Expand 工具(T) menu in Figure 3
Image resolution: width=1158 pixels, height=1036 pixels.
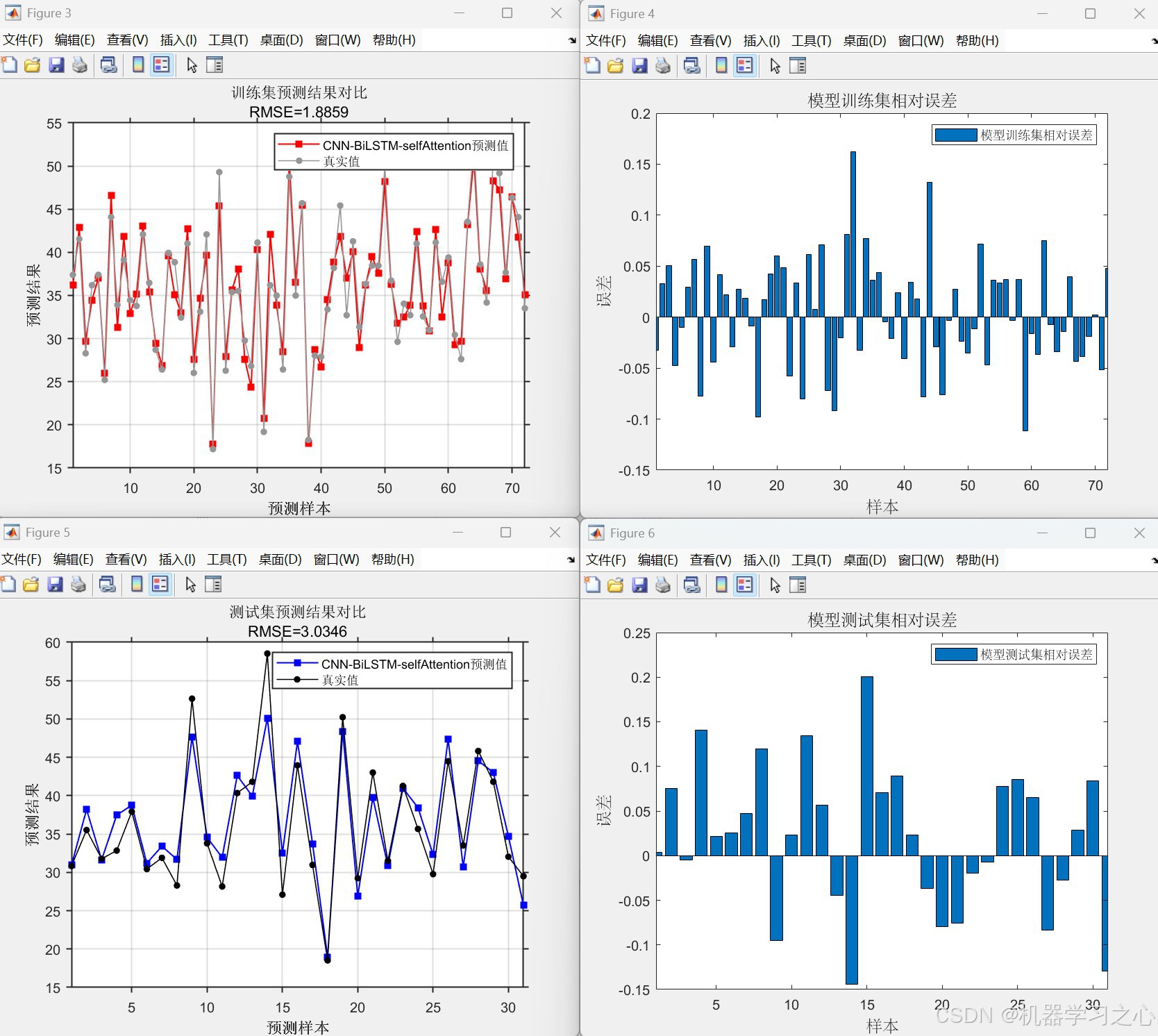point(228,40)
